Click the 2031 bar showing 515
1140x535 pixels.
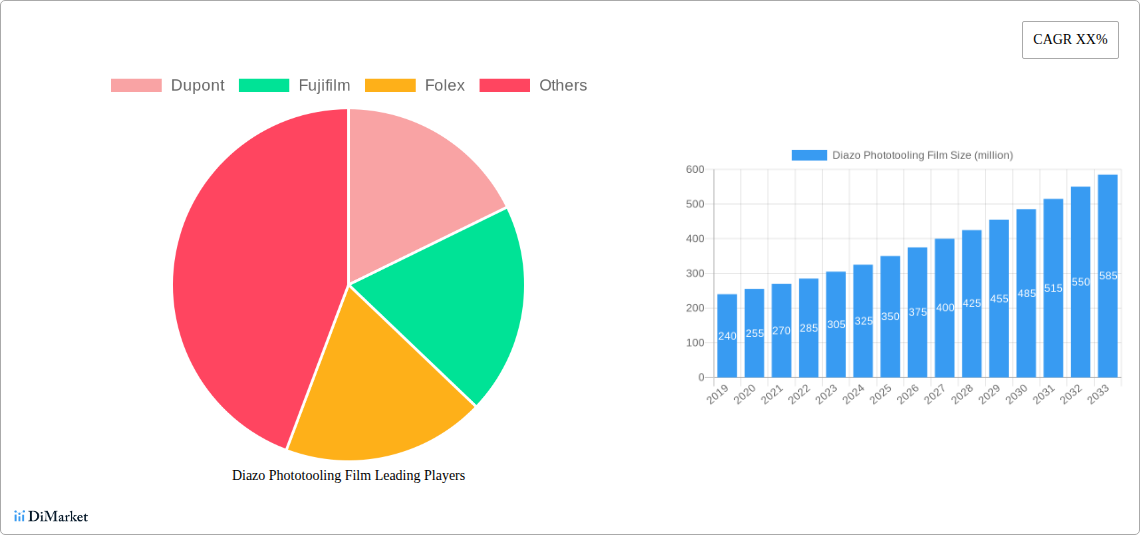pyautogui.click(x=1053, y=288)
